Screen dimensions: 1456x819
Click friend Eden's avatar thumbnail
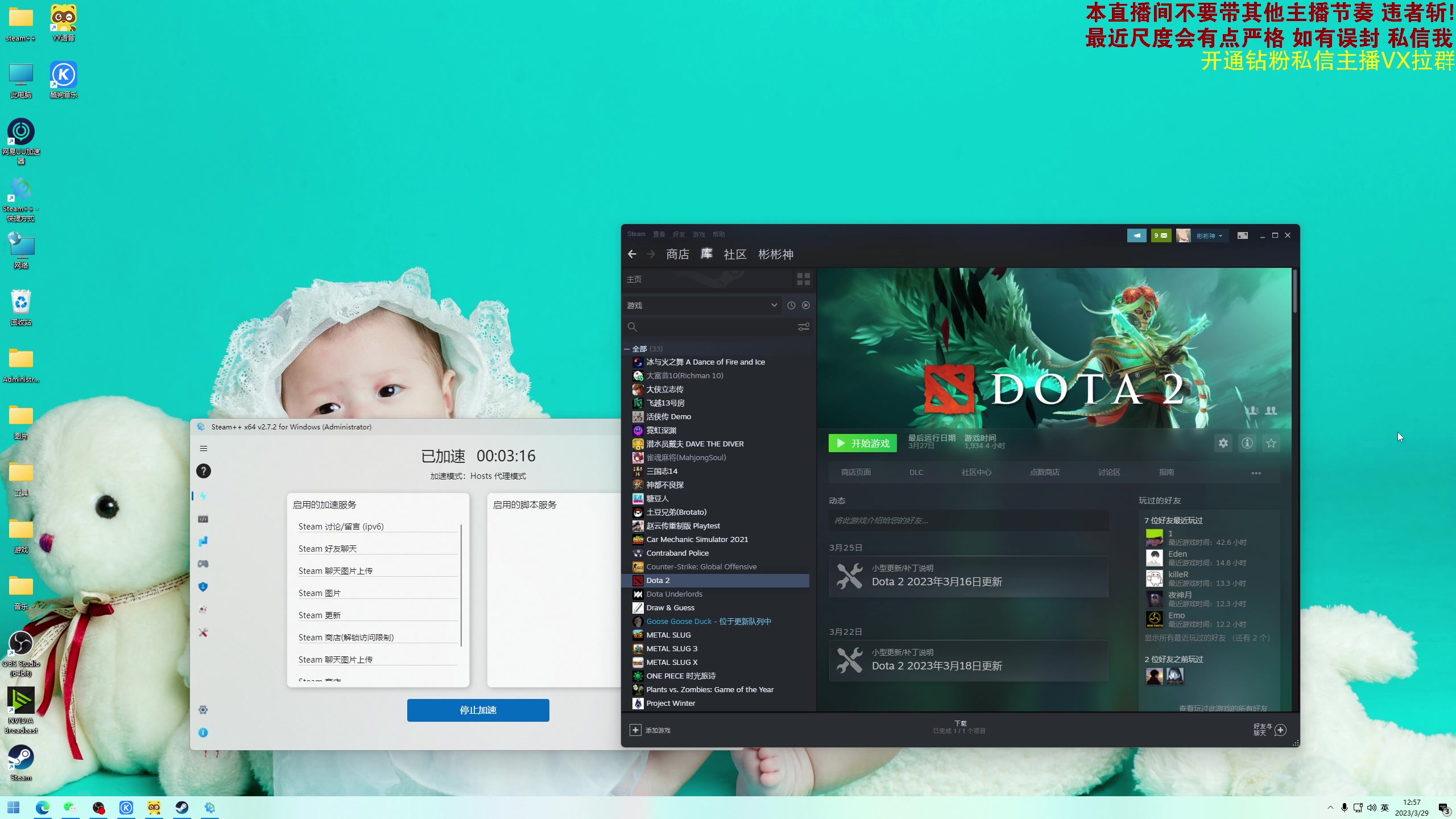1154,557
